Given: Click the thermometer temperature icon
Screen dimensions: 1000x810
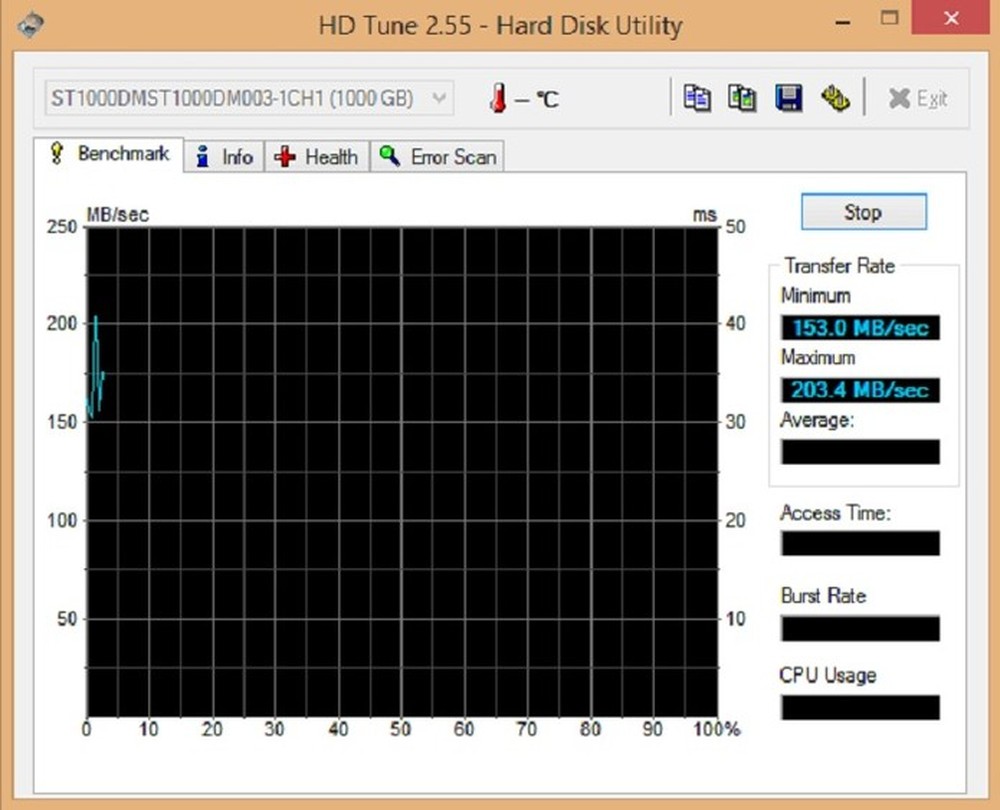Looking at the screenshot, I should (497, 97).
